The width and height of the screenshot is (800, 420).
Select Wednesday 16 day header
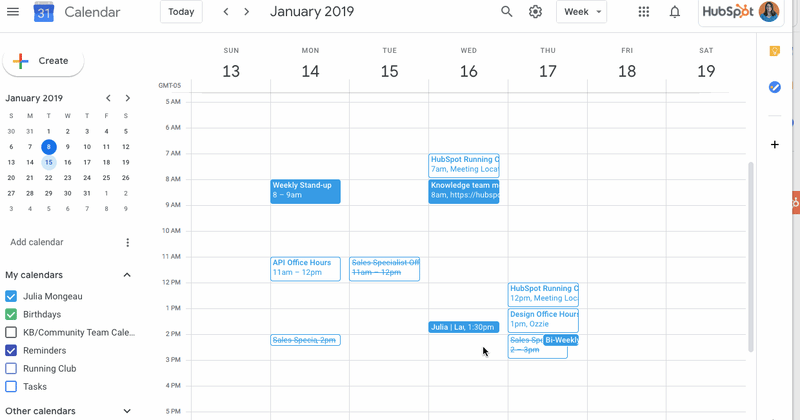tap(468, 64)
